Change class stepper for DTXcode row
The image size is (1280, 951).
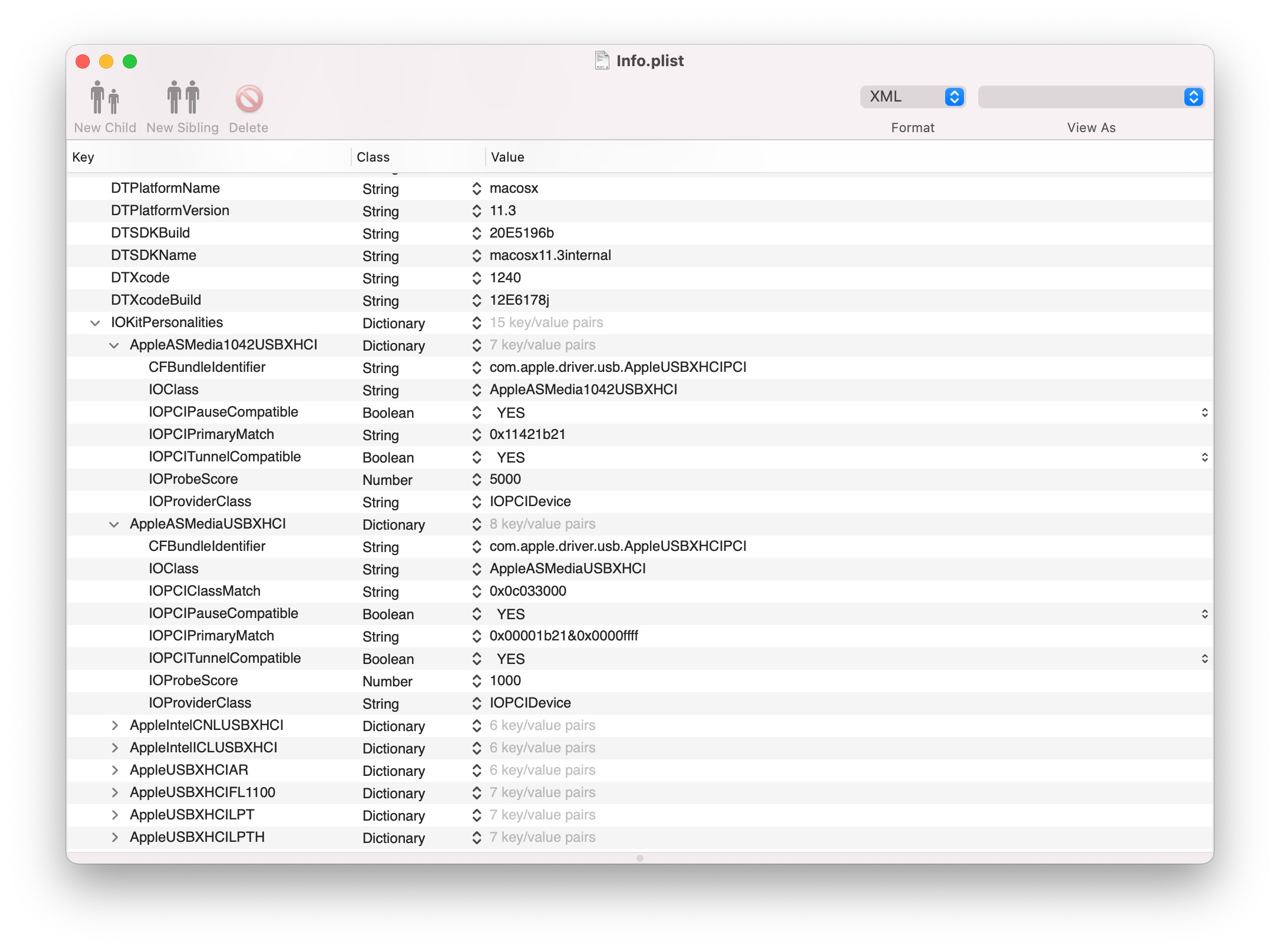[x=477, y=278]
